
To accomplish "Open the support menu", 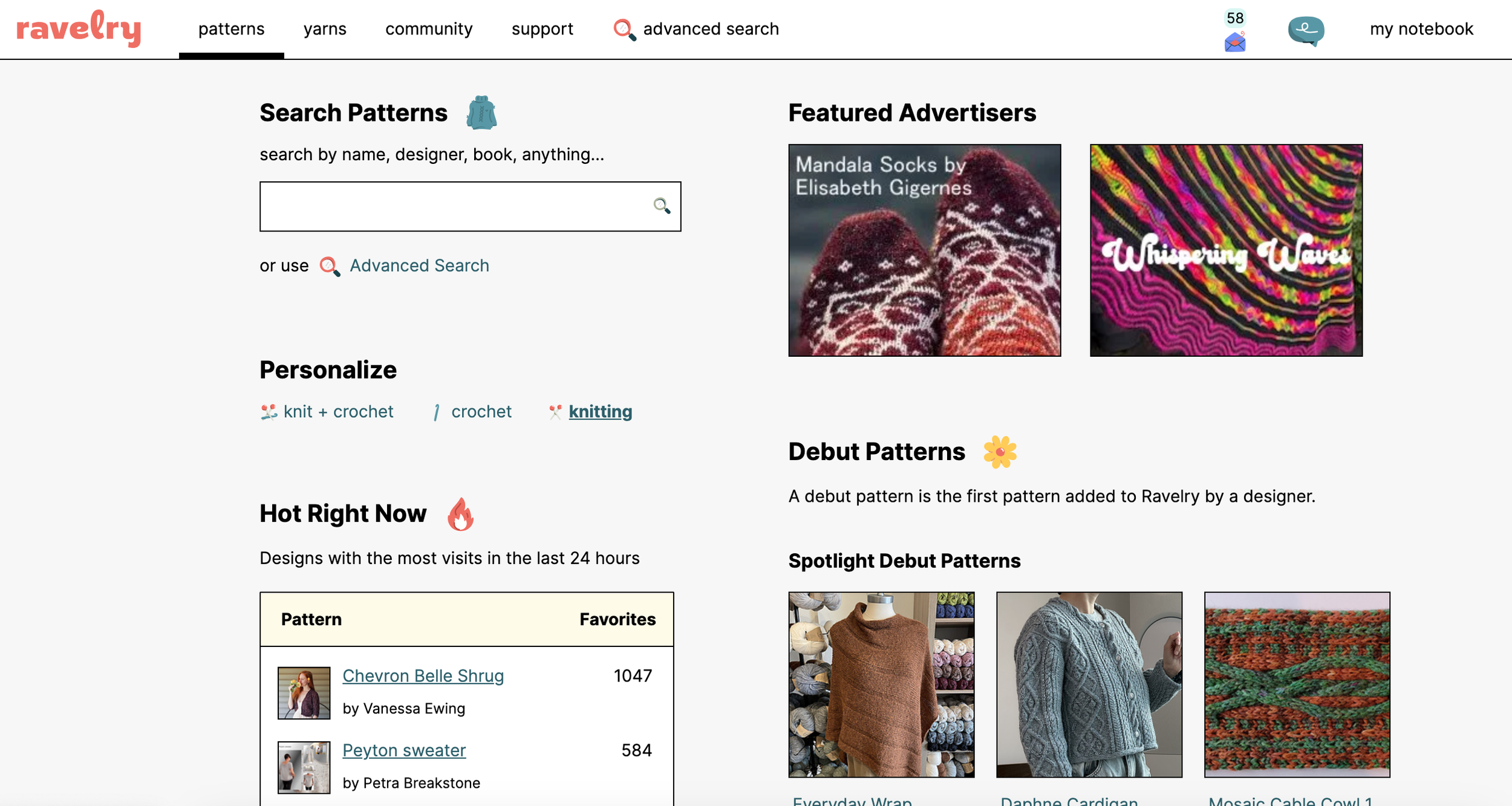I will tap(542, 29).
